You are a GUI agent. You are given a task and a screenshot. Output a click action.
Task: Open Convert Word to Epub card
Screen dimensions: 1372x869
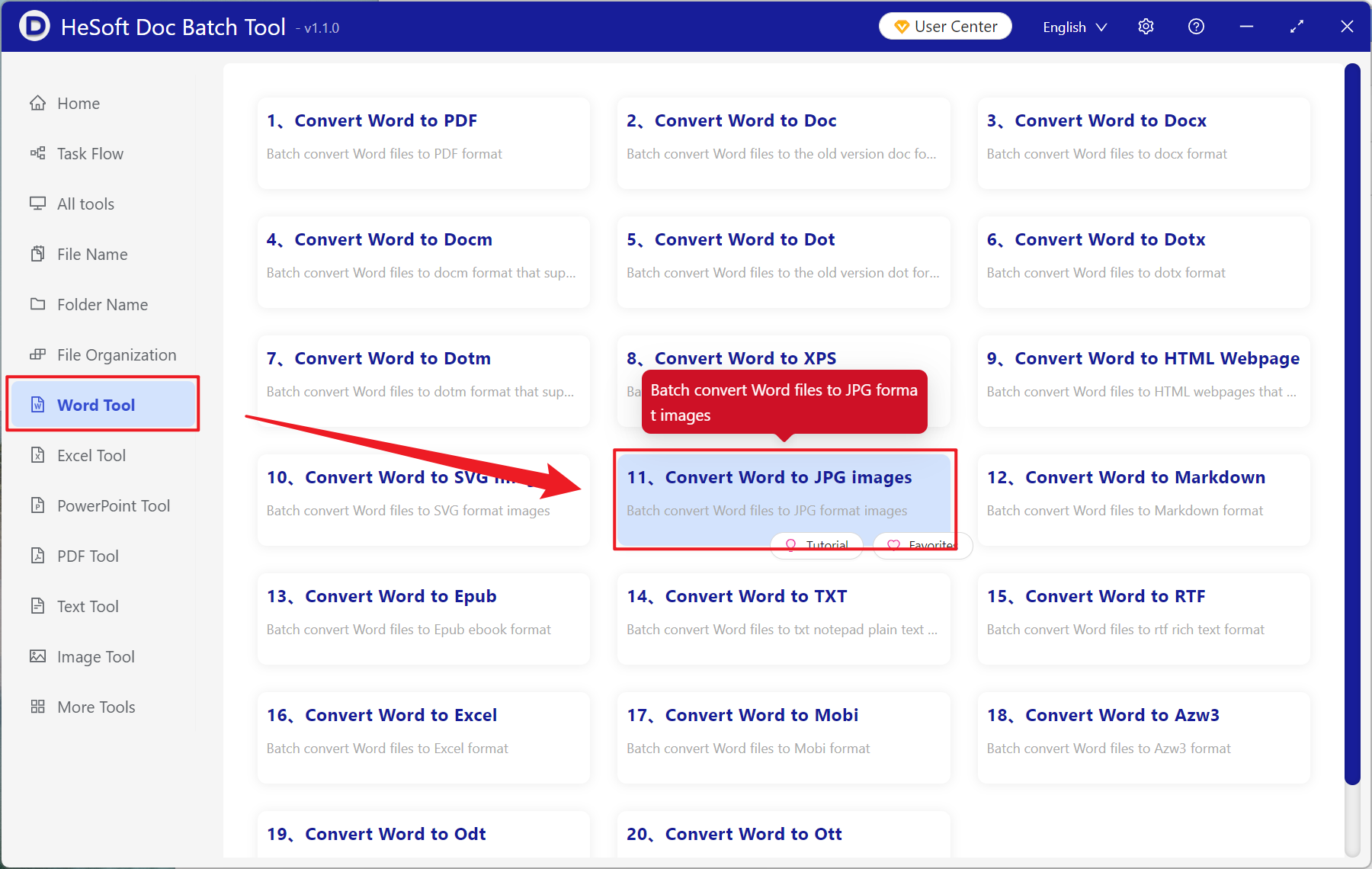(424, 619)
